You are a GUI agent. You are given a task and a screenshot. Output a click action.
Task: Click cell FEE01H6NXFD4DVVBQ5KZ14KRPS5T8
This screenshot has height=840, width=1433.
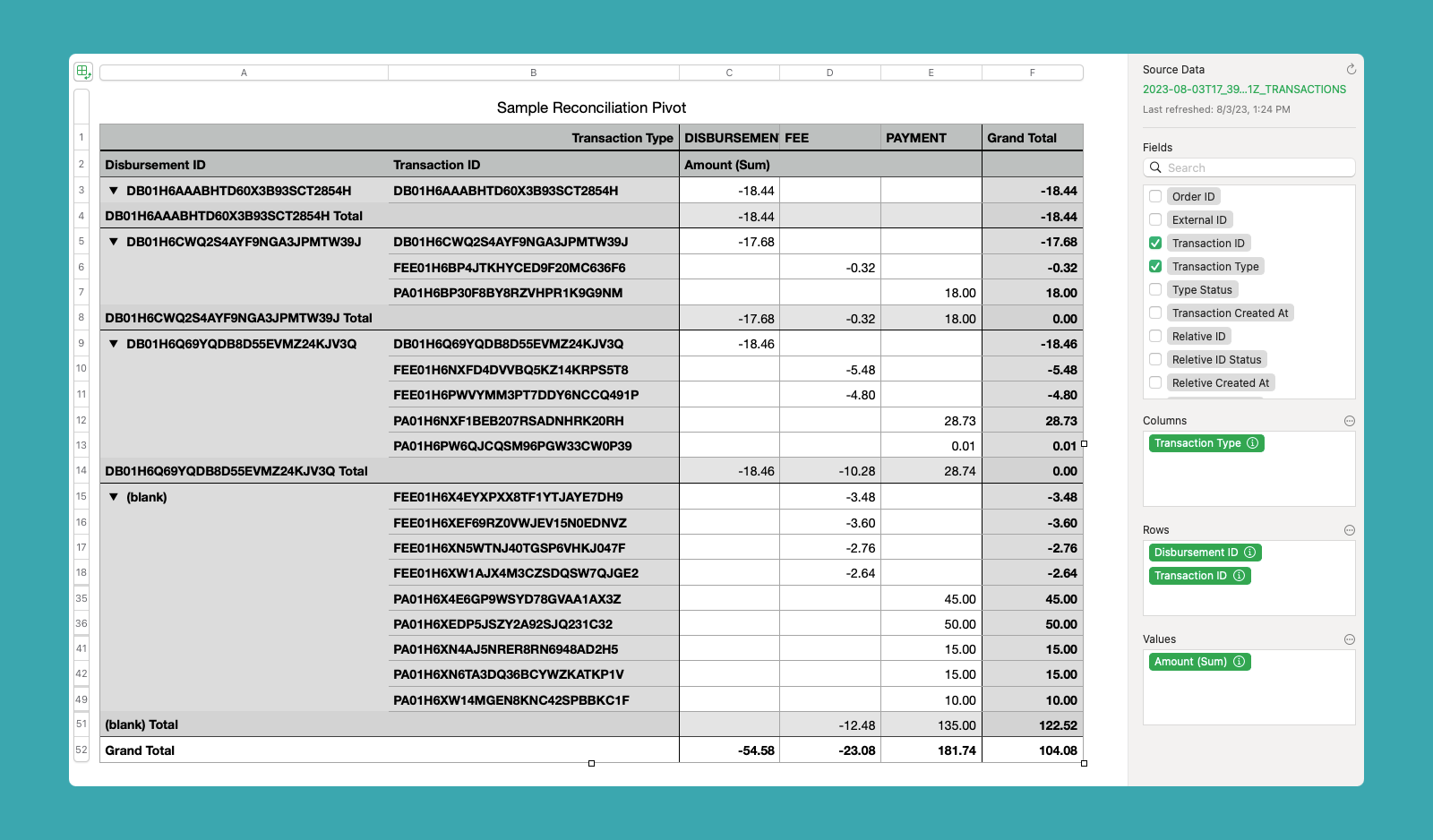534,370
